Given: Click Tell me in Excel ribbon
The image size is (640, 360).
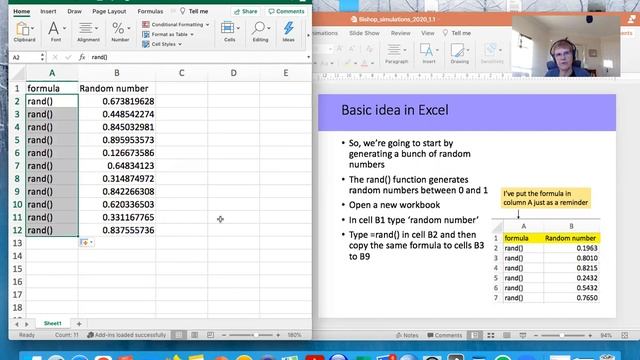Looking at the screenshot, I should tap(194, 11).
